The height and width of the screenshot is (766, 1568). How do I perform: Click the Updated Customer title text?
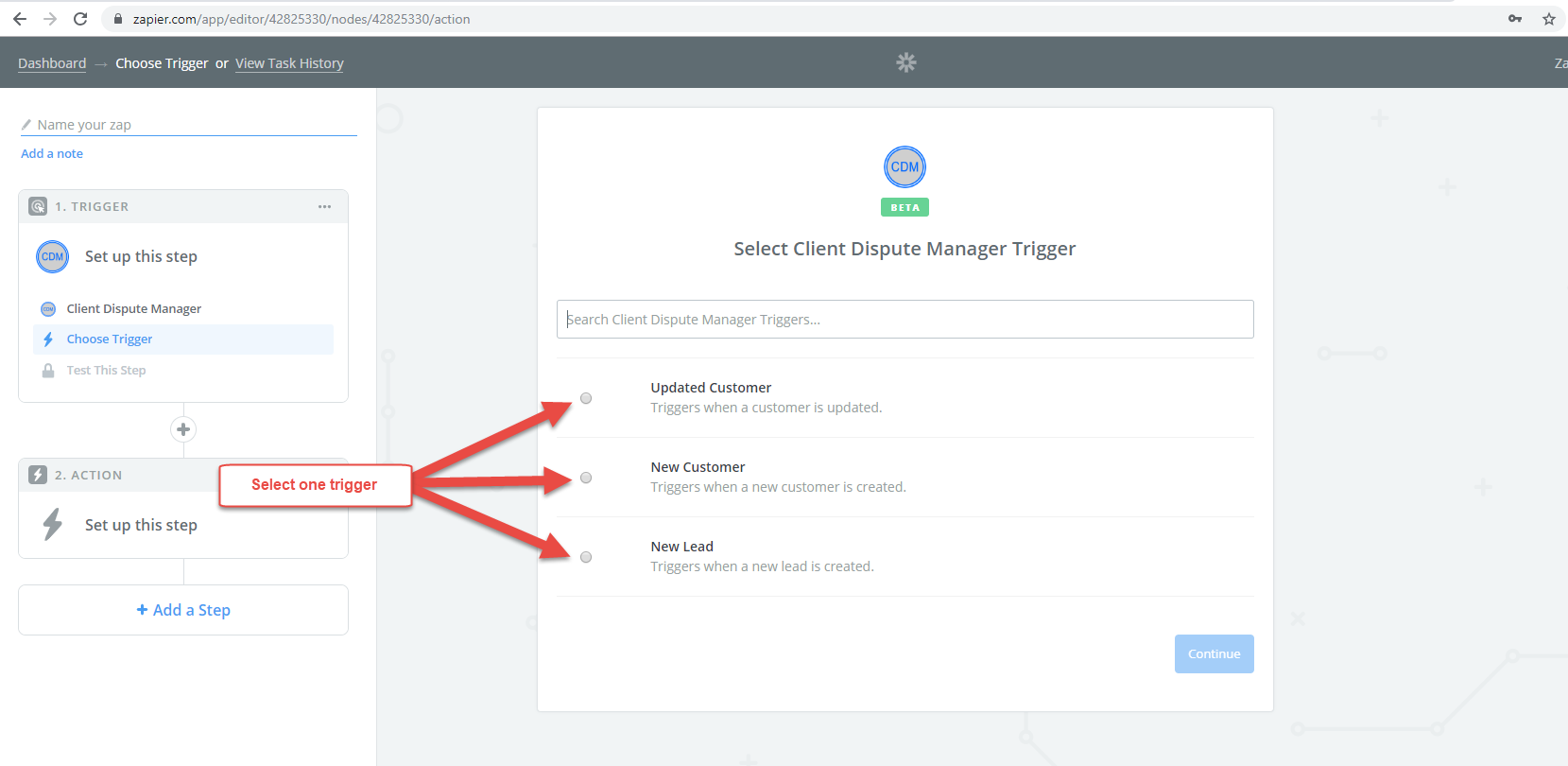pos(711,388)
